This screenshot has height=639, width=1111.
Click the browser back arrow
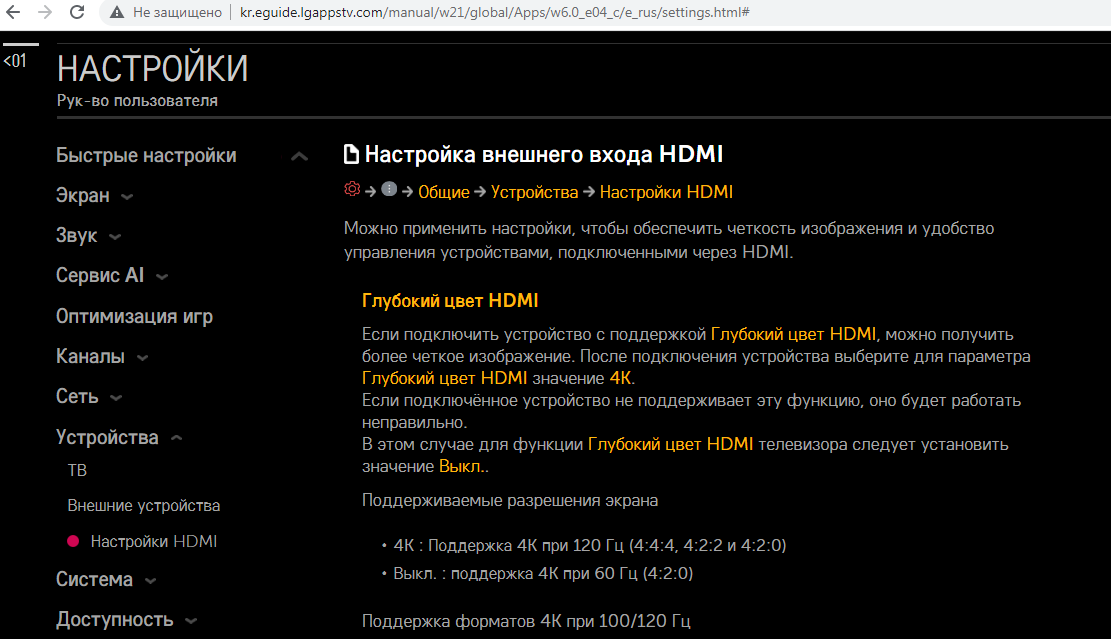[14, 13]
